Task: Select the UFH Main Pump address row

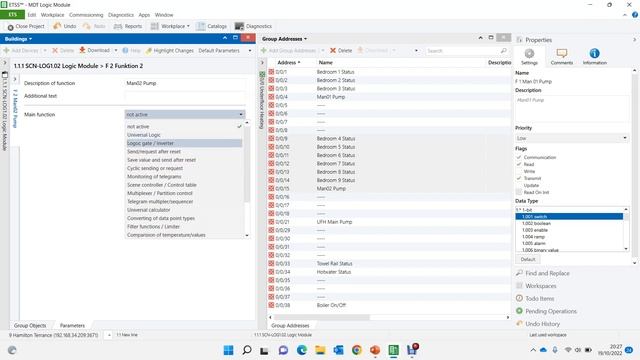Action: point(388,222)
